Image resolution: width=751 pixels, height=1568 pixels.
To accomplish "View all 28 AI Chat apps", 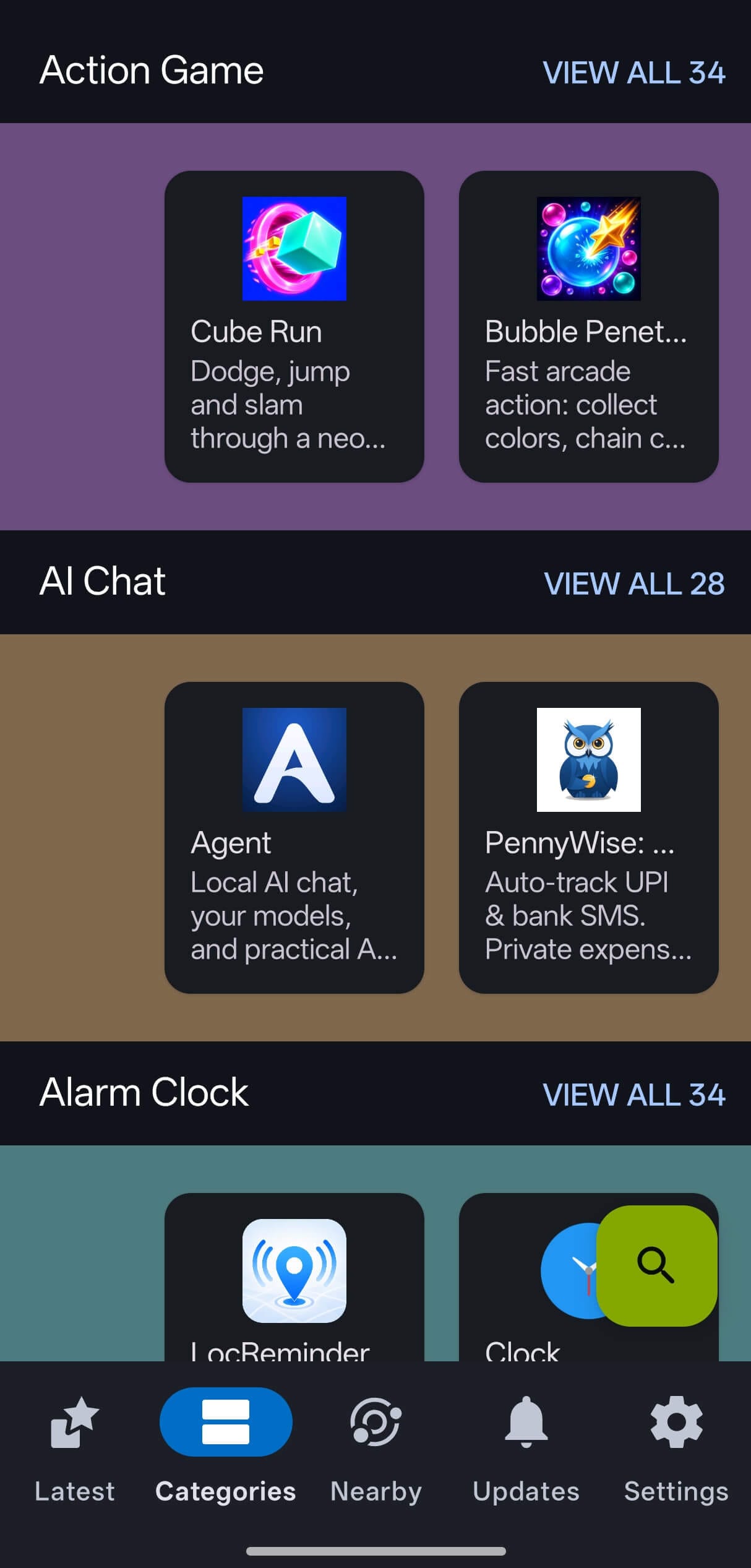I will point(633,584).
